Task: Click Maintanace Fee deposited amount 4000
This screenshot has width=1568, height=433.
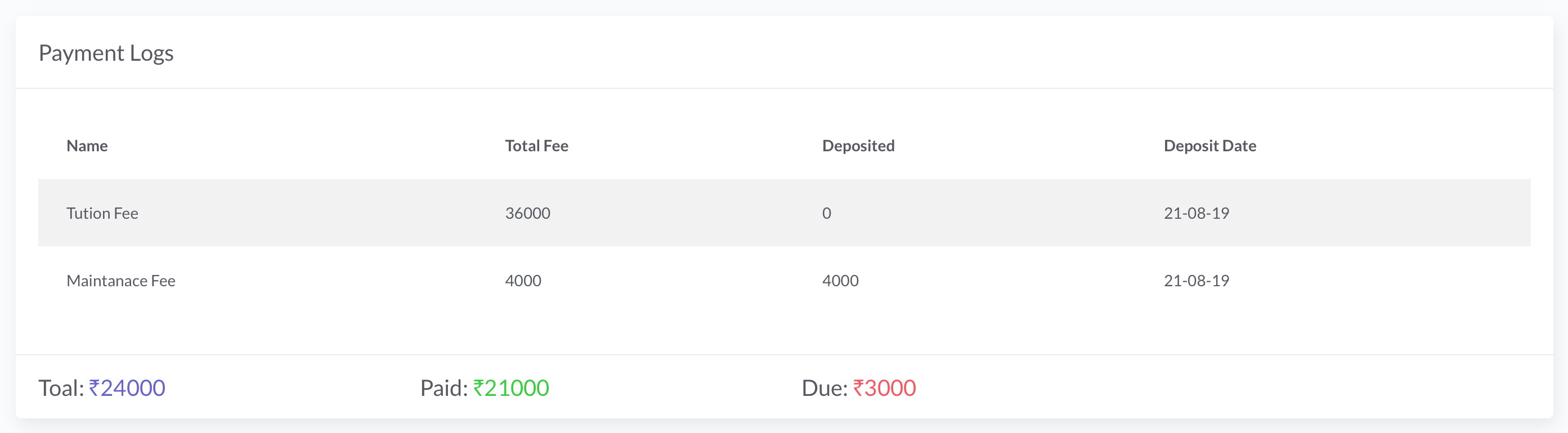Action: (x=840, y=281)
